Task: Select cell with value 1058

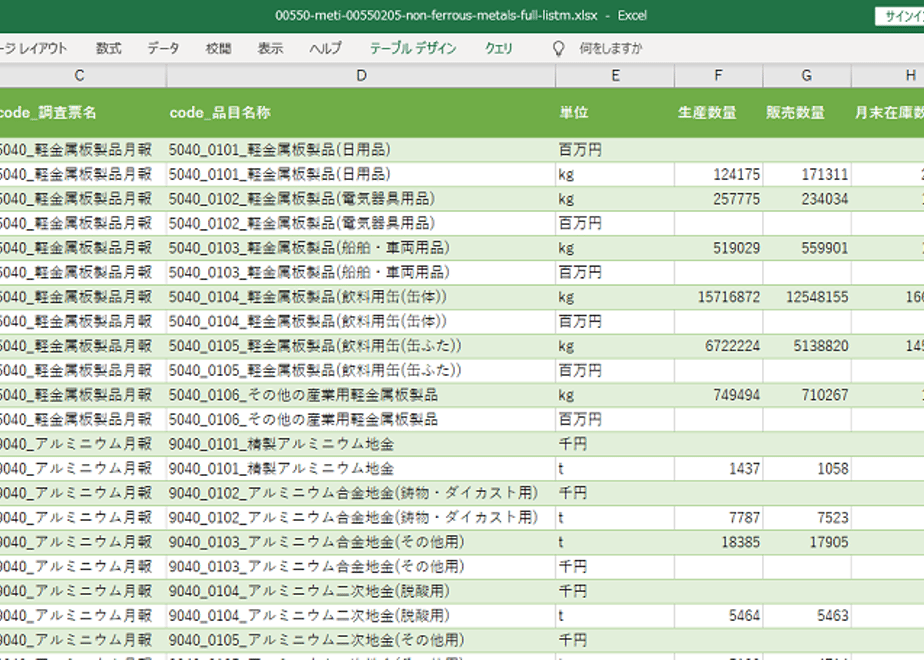Action: point(807,468)
